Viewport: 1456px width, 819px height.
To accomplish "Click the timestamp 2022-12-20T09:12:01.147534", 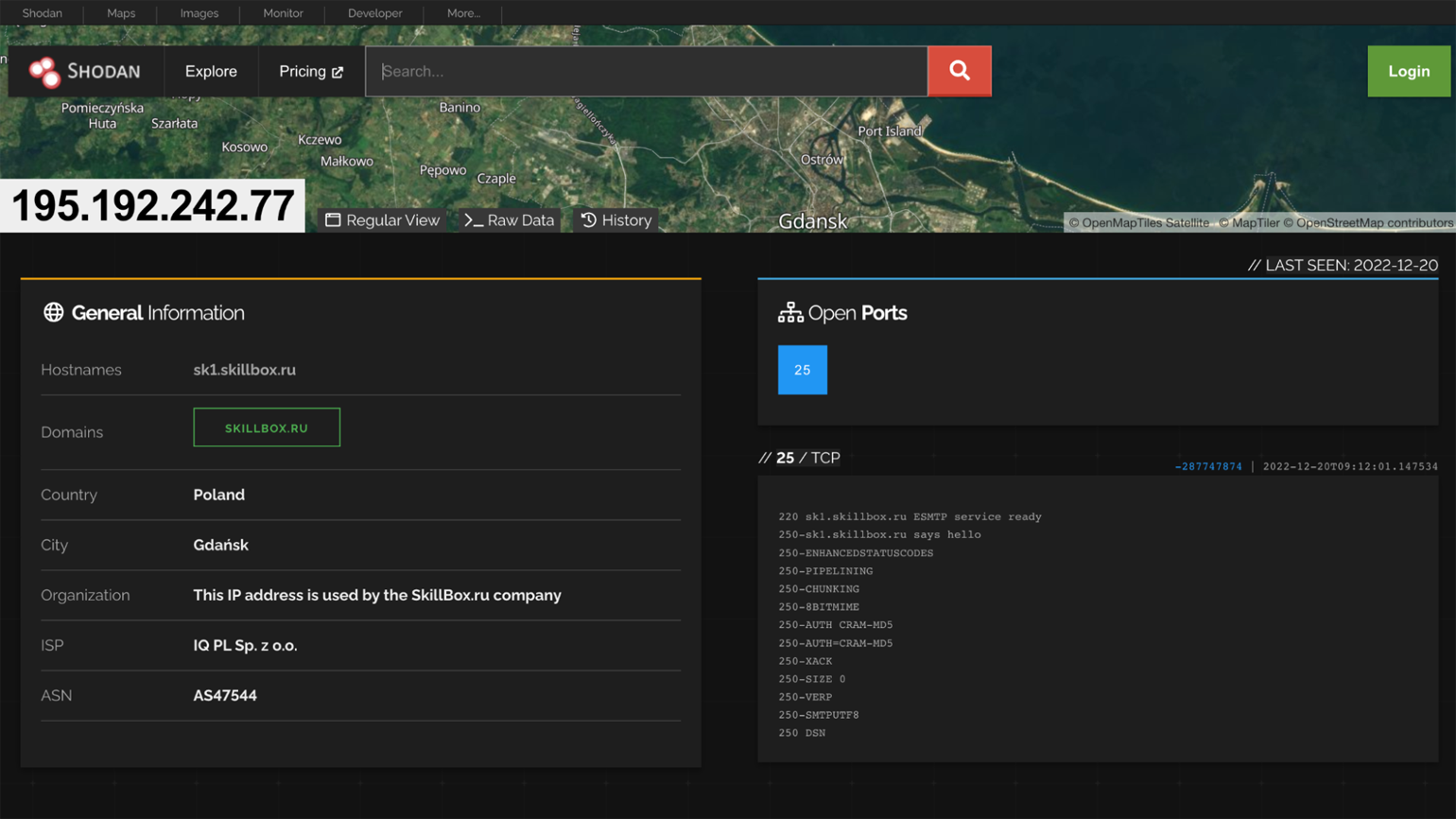I will pos(1350,466).
